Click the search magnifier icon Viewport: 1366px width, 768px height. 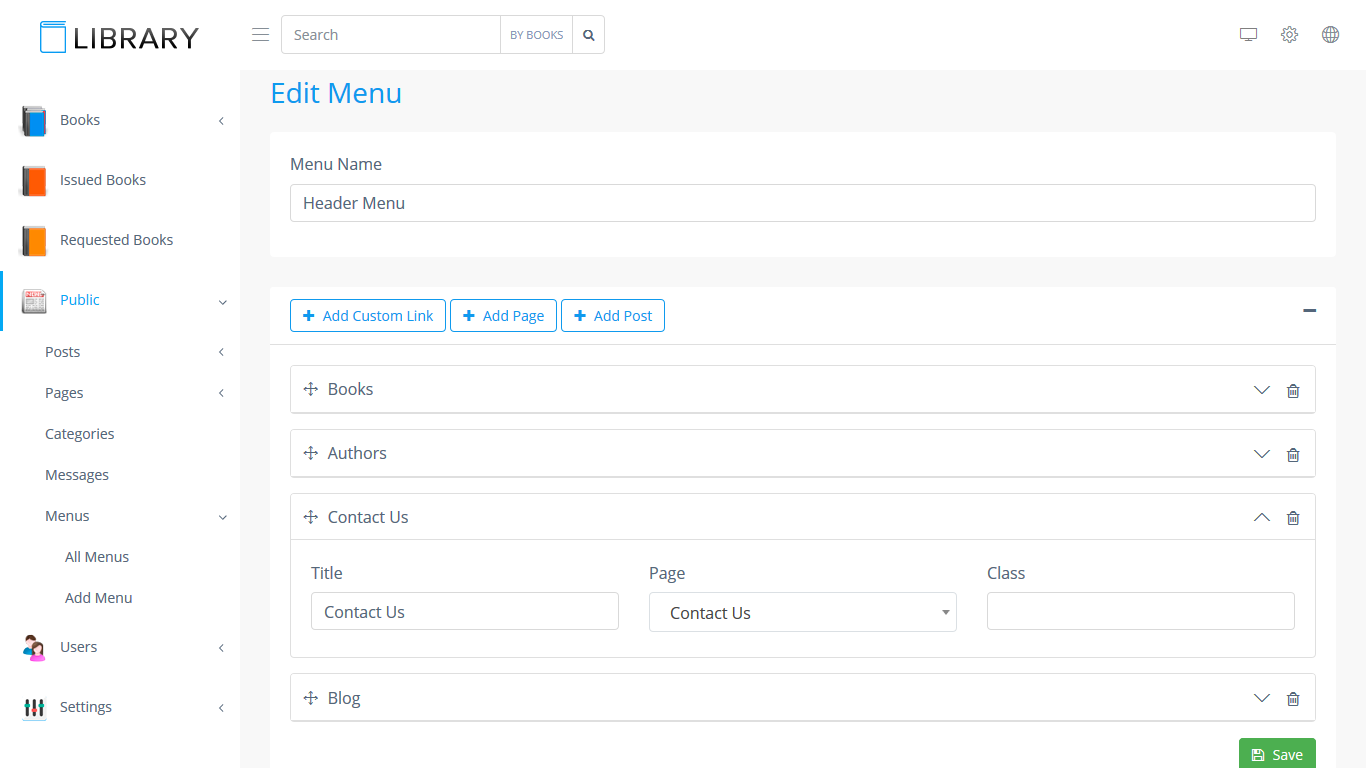click(x=588, y=35)
